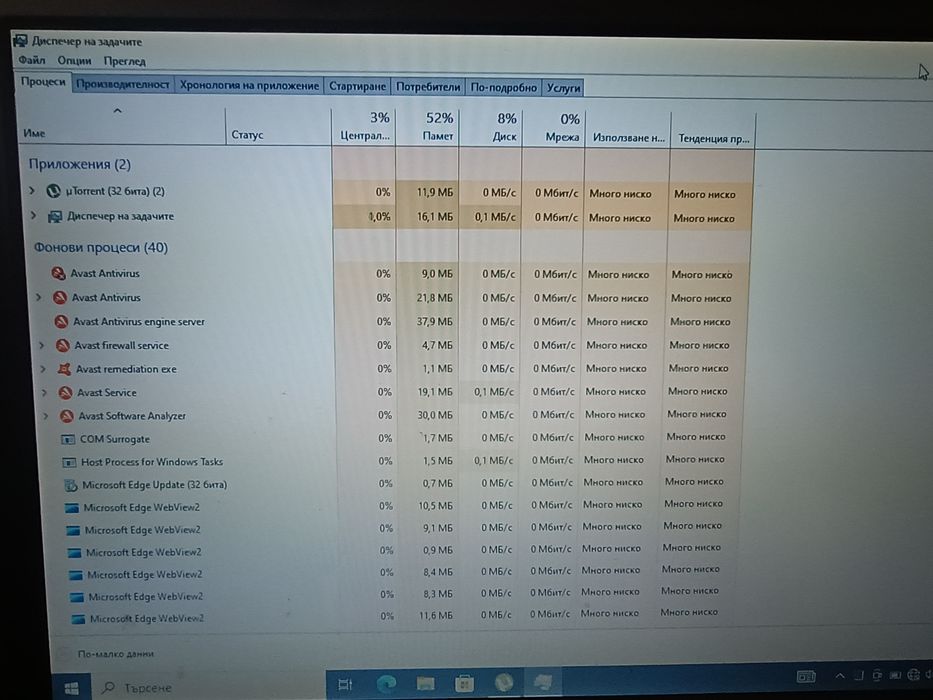Expand Диспечер на задачите process group
Viewport: 933px width, 700px height.
[33, 215]
